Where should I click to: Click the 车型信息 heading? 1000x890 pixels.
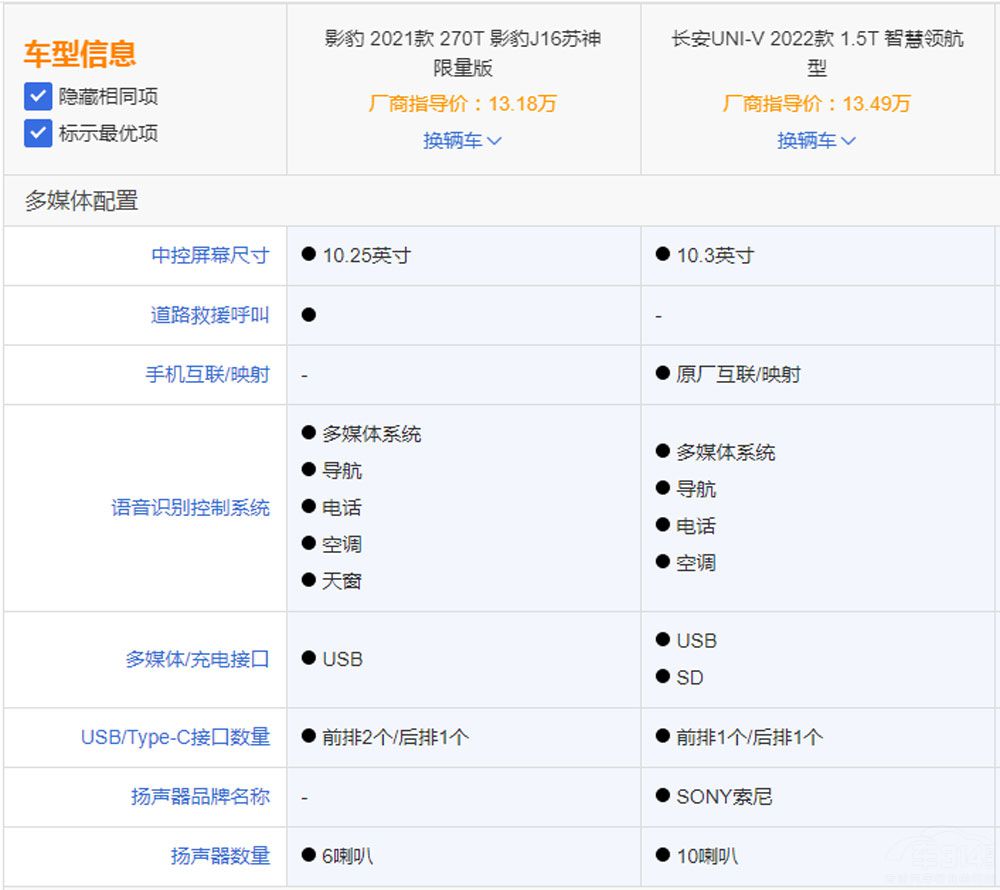pyautogui.click(x=80, y=53)
